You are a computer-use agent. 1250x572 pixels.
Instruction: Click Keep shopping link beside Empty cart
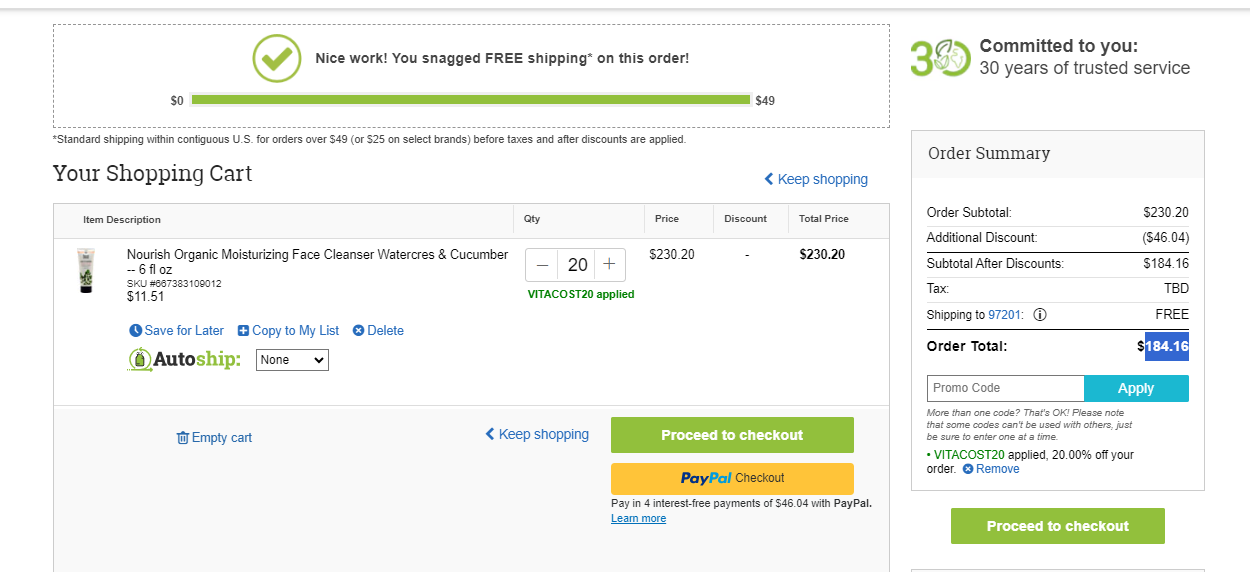[537, 434]
